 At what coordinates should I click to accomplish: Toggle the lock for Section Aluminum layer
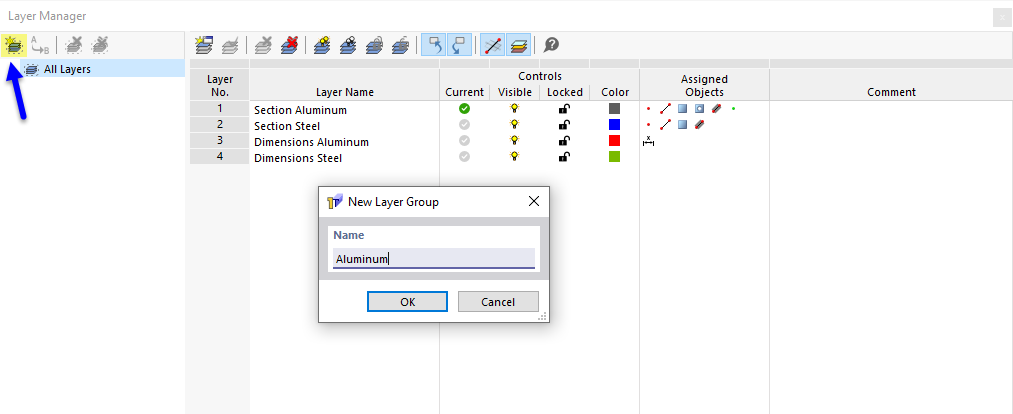(x=564, y=109)
